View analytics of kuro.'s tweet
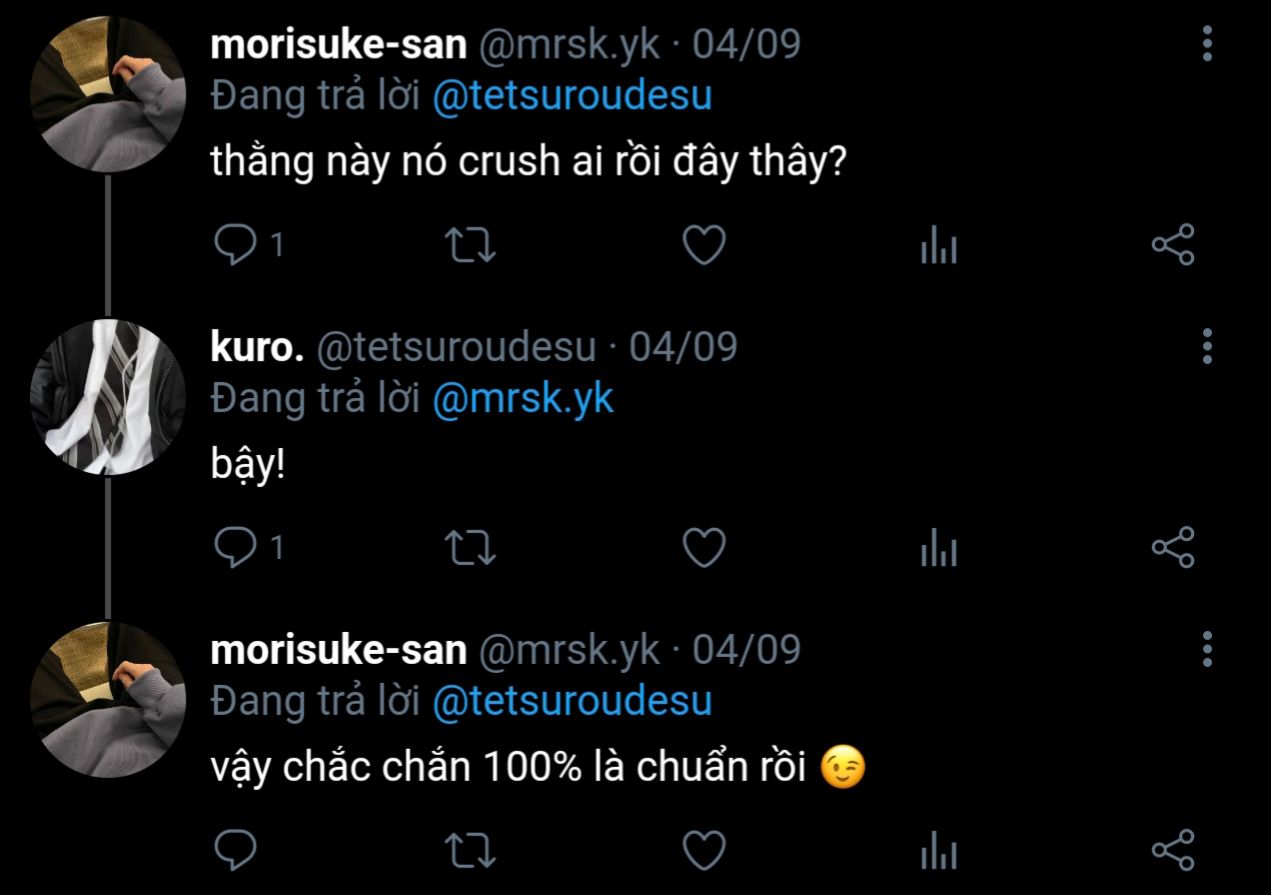Screen dimensions: 1271x895 (938, 549)
